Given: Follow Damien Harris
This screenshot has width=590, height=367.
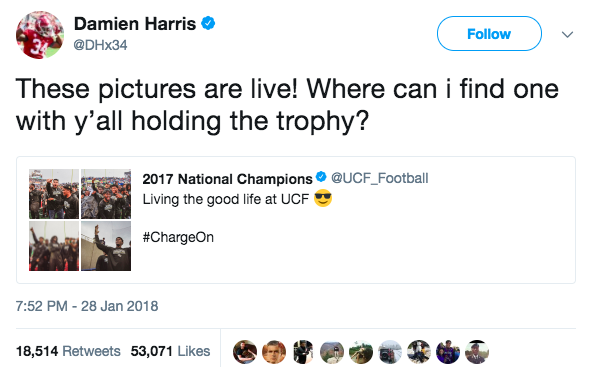Looking at the screenshot, I should click(489, 34).
